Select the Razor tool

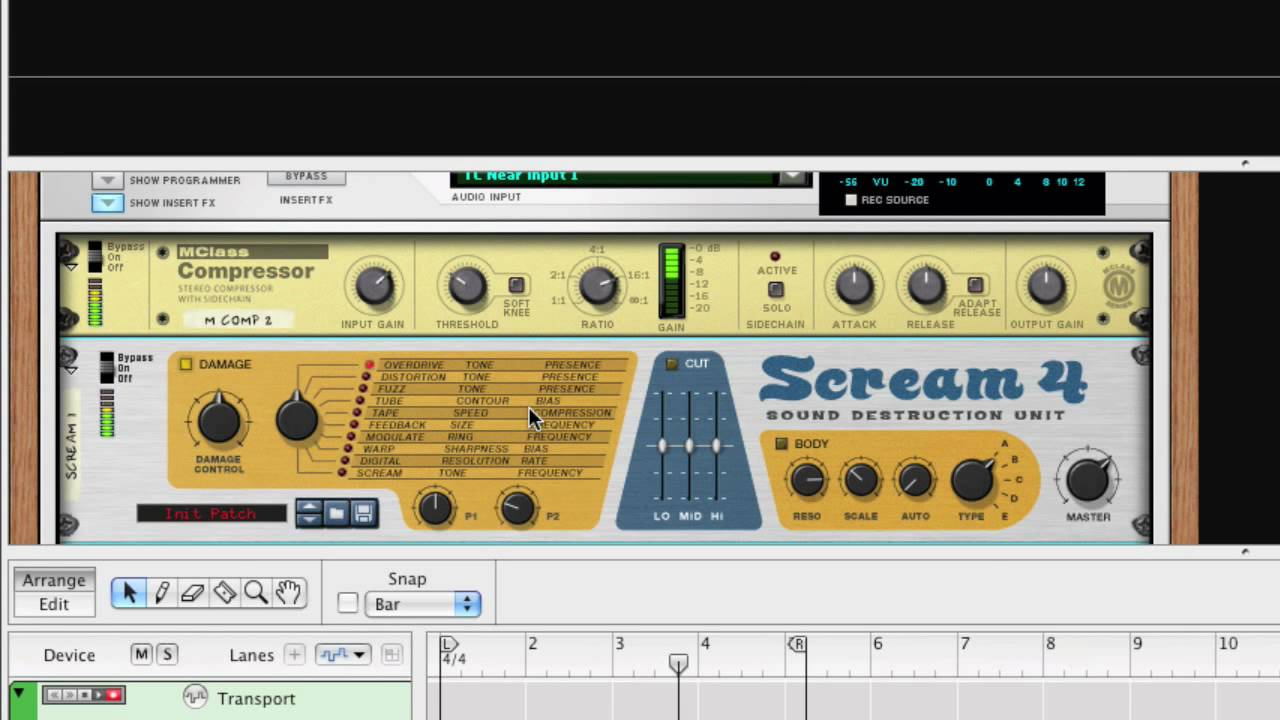pyautogui.click(x=224, y=593)
